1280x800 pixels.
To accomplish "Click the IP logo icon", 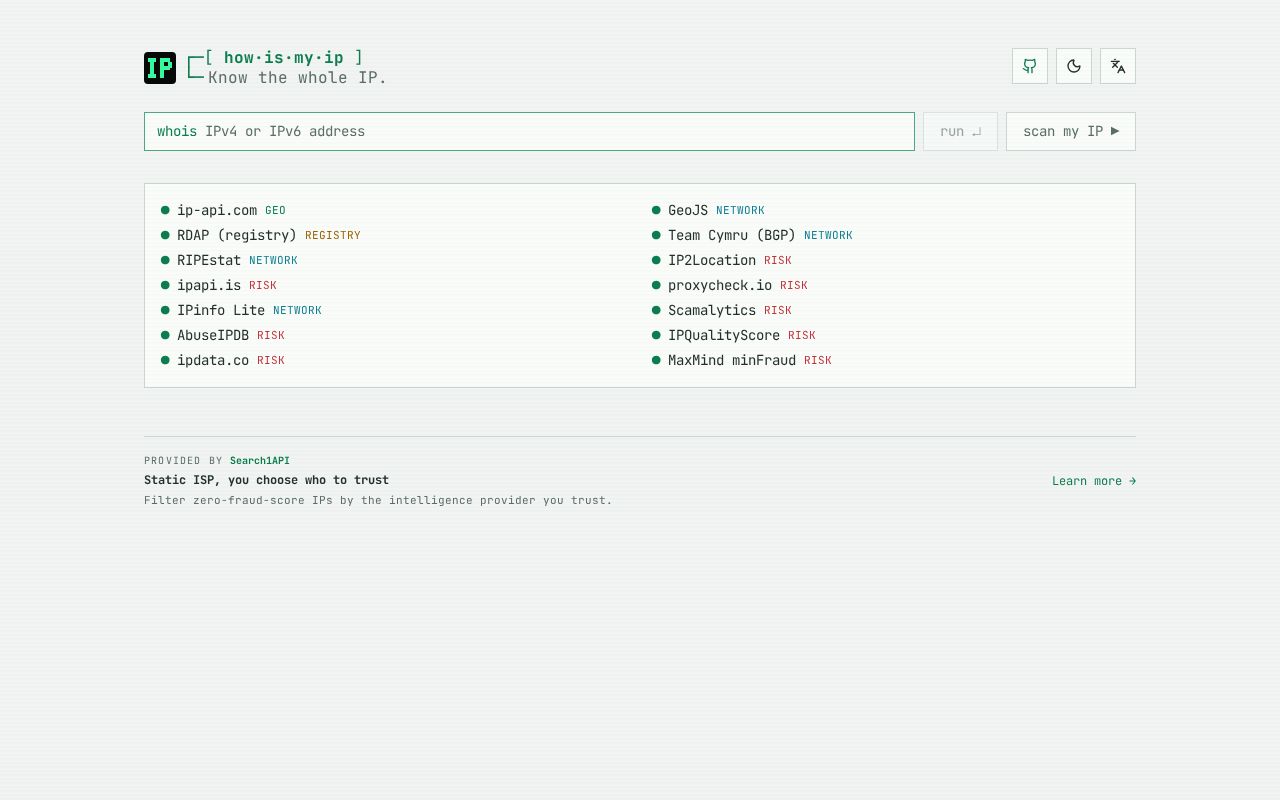I will click(160, 68).
